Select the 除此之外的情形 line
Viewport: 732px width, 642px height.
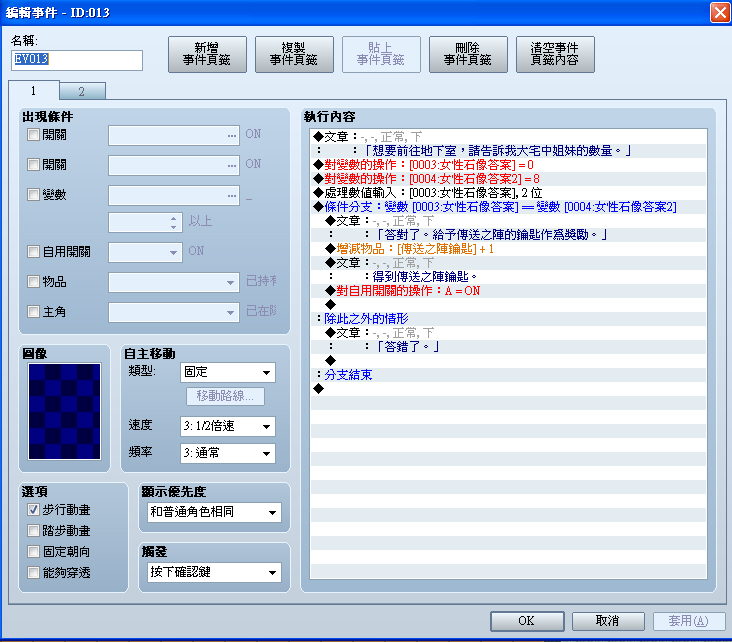(509, 319)
